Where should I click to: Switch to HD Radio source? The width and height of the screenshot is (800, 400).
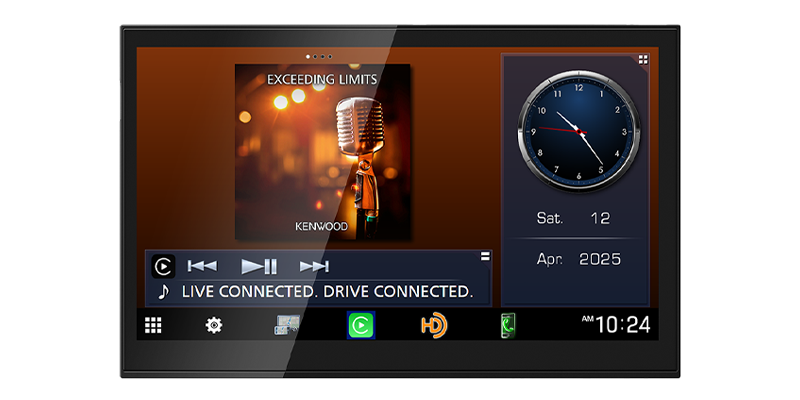433,325
